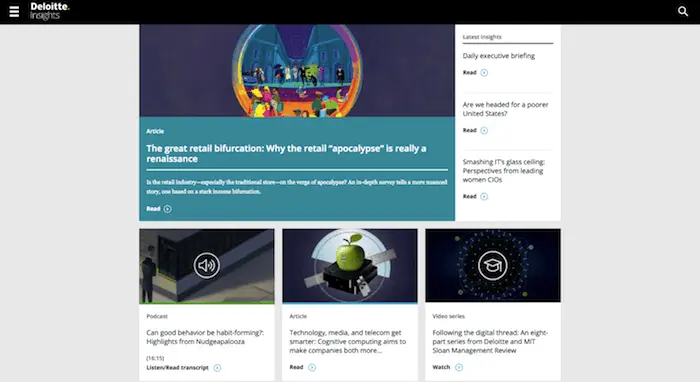Screen dimensions: 700x382
Task: Open 'Can good behavior be habit-forming?' podcast title
Action: [x=205, y=337]
